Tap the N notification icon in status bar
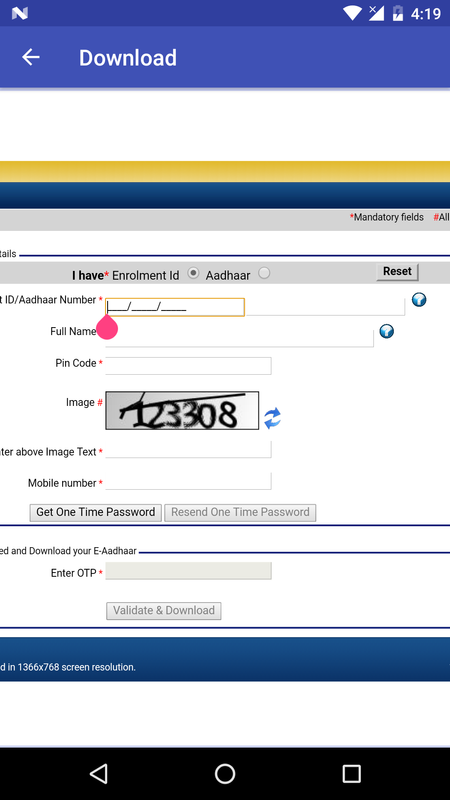Image resolution: width=450 pixels, height=800 pixels. click(x=19, y=13)
